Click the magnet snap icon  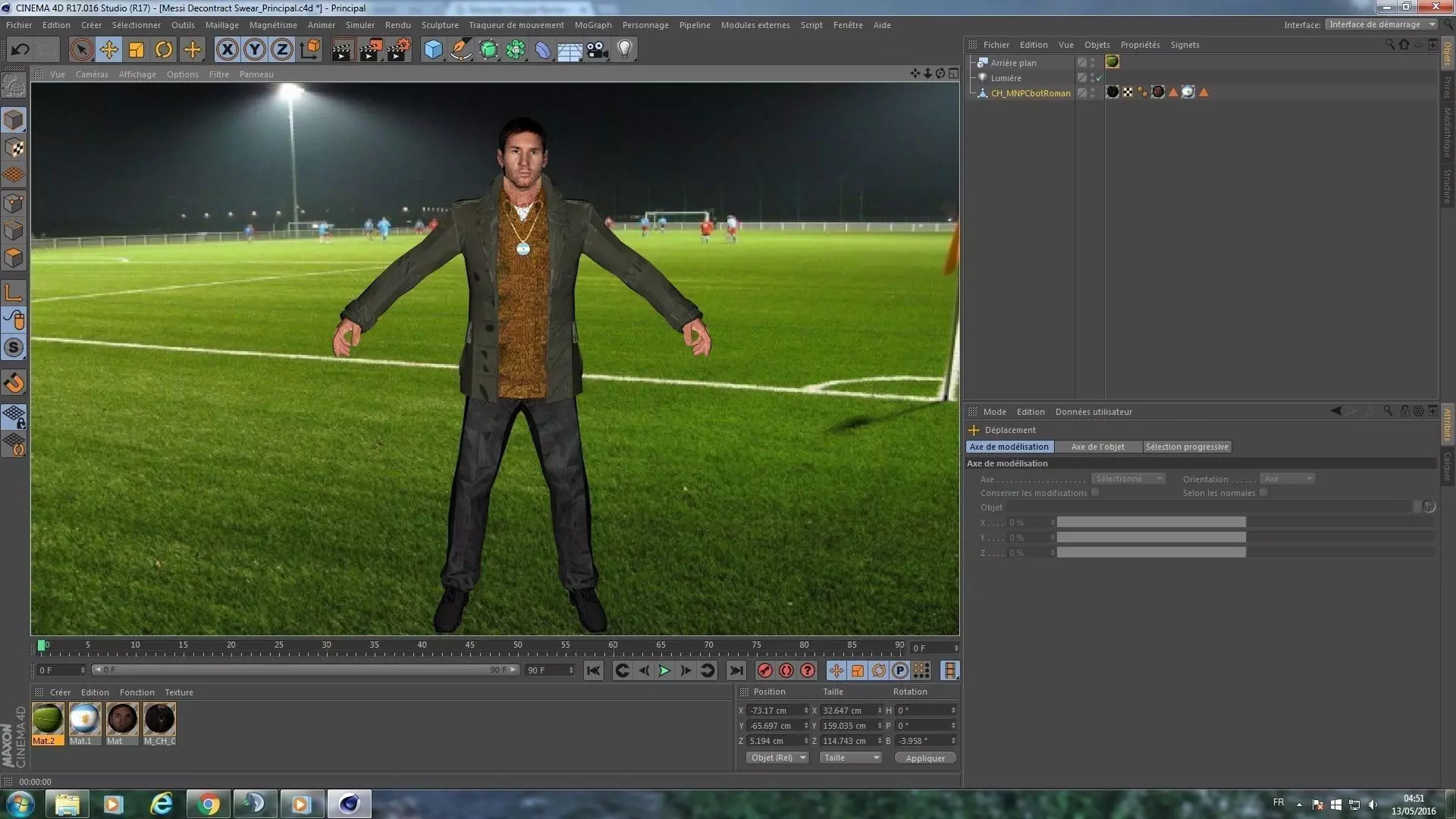[14, 383]
